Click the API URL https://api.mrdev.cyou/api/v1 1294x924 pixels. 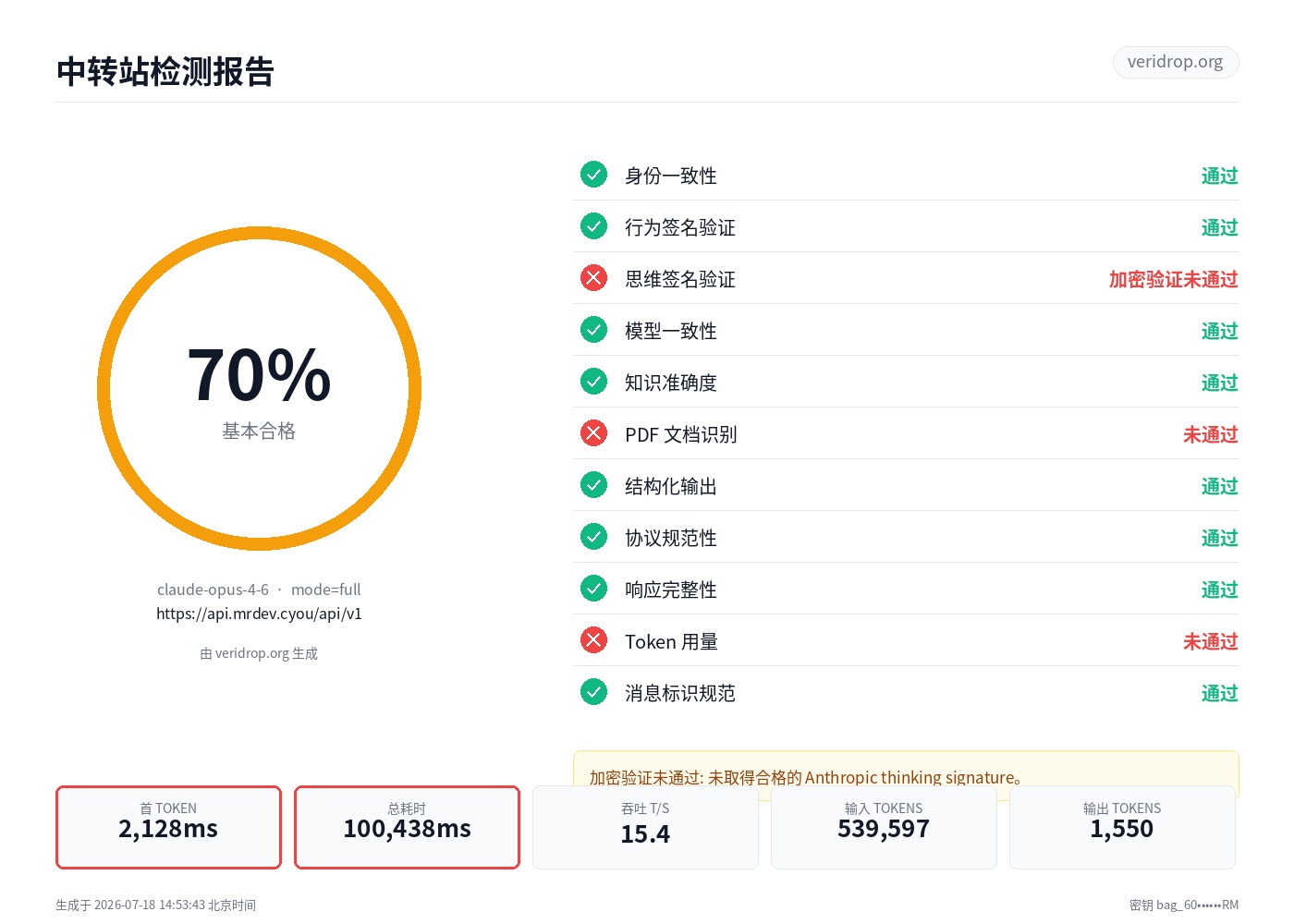259,614
